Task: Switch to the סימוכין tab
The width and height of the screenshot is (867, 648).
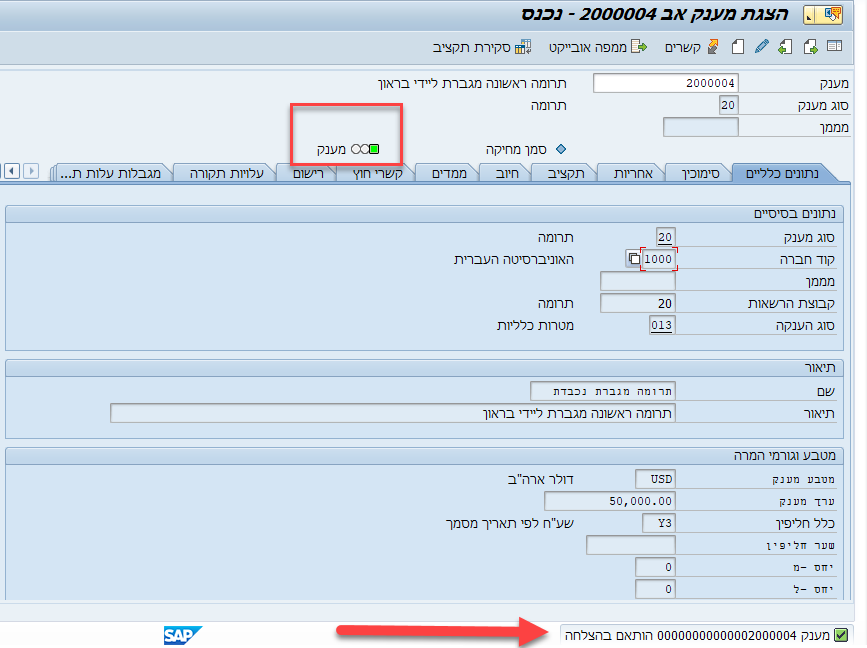Action: pyautogui.click(x=700, y=174)
